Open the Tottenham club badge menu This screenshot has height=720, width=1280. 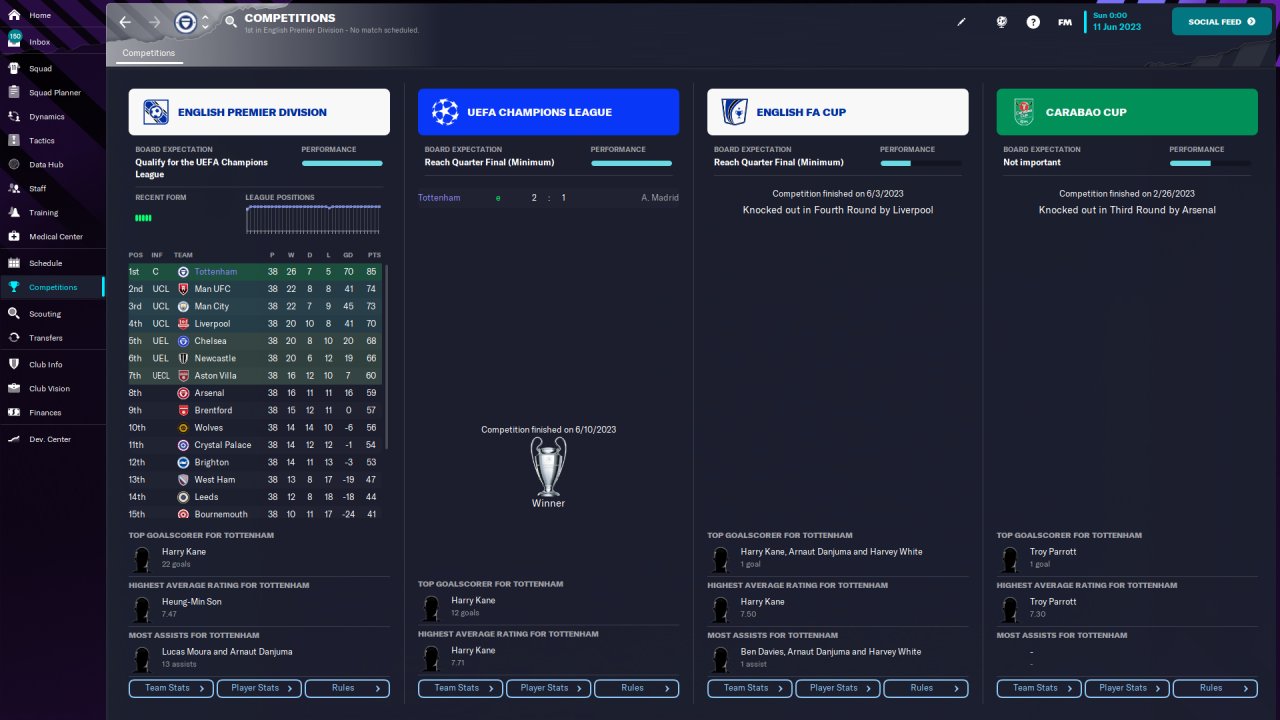(x=185, y=22)
